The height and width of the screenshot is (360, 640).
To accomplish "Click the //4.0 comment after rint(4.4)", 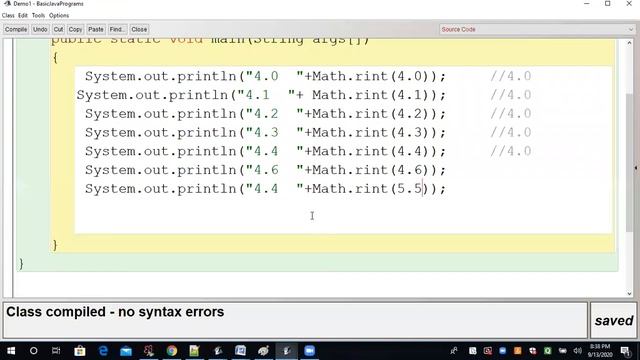I will tap(511, 151).
